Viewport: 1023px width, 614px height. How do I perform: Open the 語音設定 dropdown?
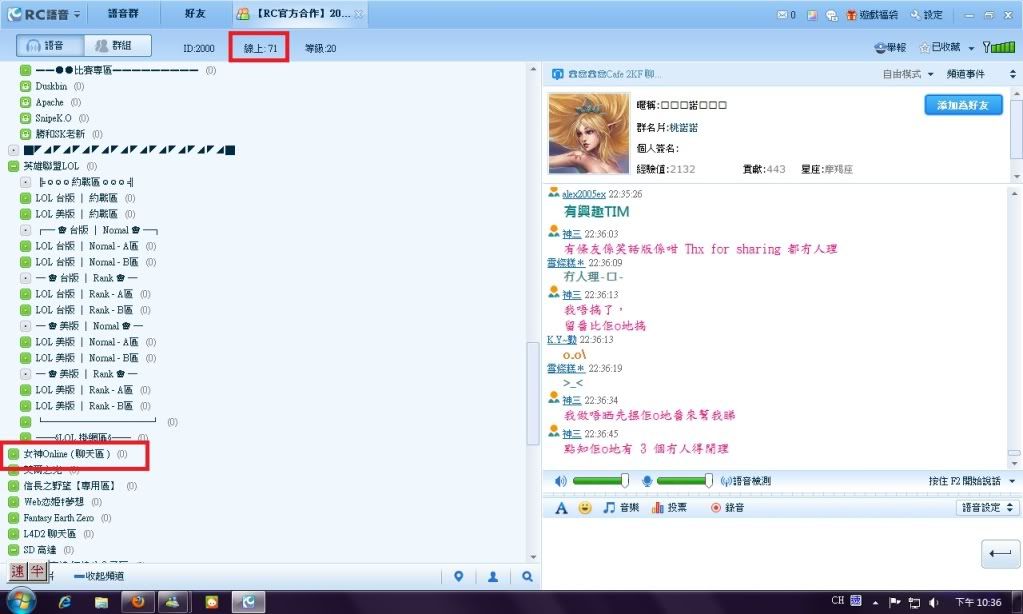pyautogui.click(x=986, y=508)
